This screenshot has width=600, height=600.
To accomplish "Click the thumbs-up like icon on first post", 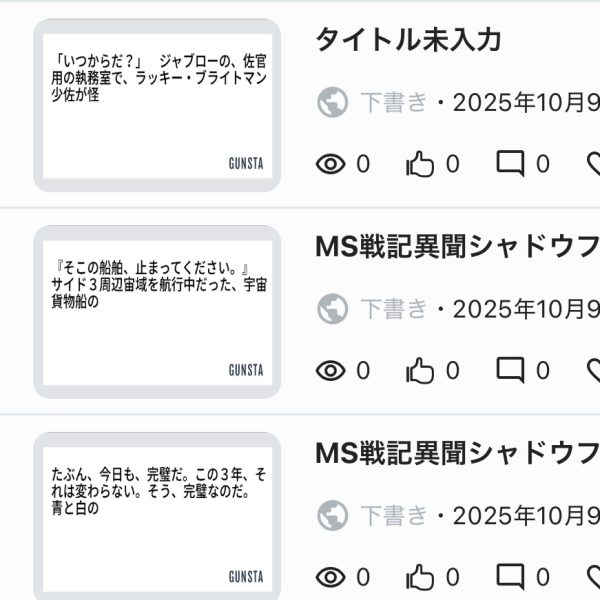I will tap(420, 163).
